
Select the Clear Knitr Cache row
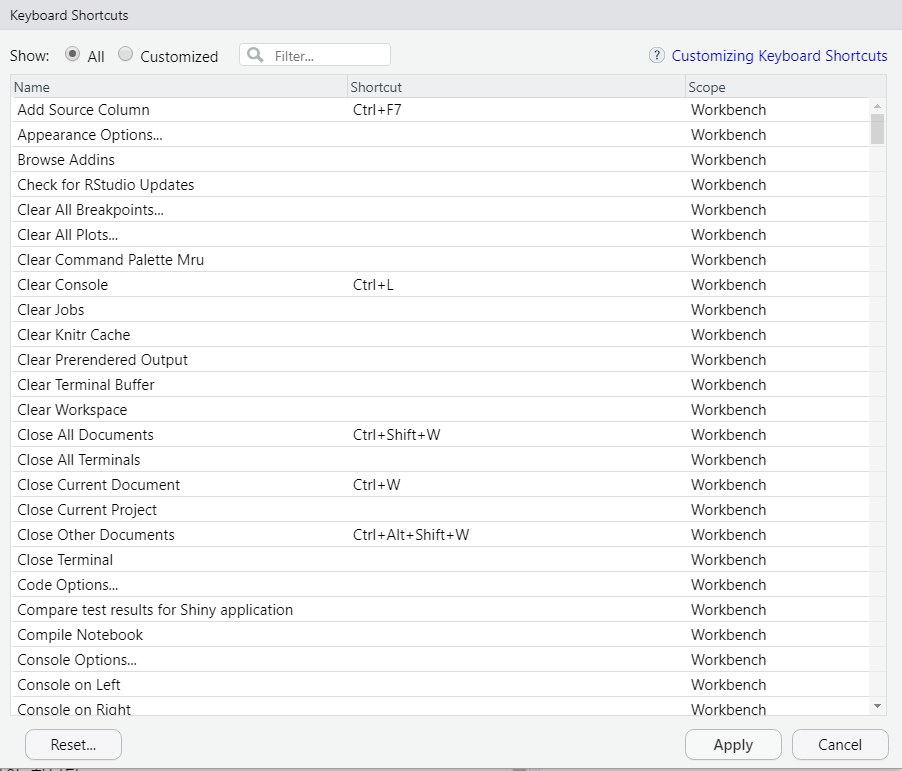[x=440, y=335]
